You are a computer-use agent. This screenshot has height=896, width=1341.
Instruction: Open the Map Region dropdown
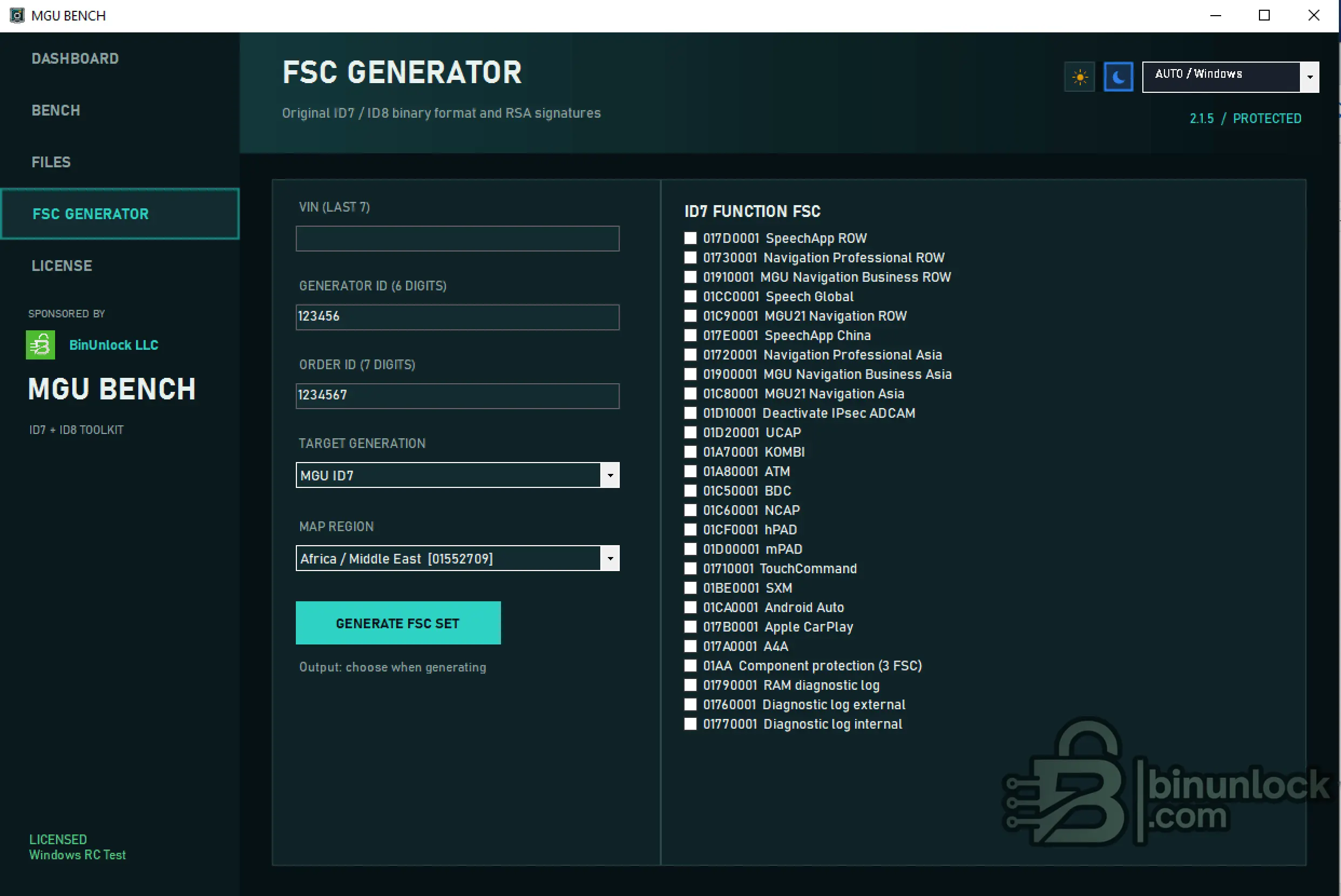pyautogui.click(x=458, y=558)
